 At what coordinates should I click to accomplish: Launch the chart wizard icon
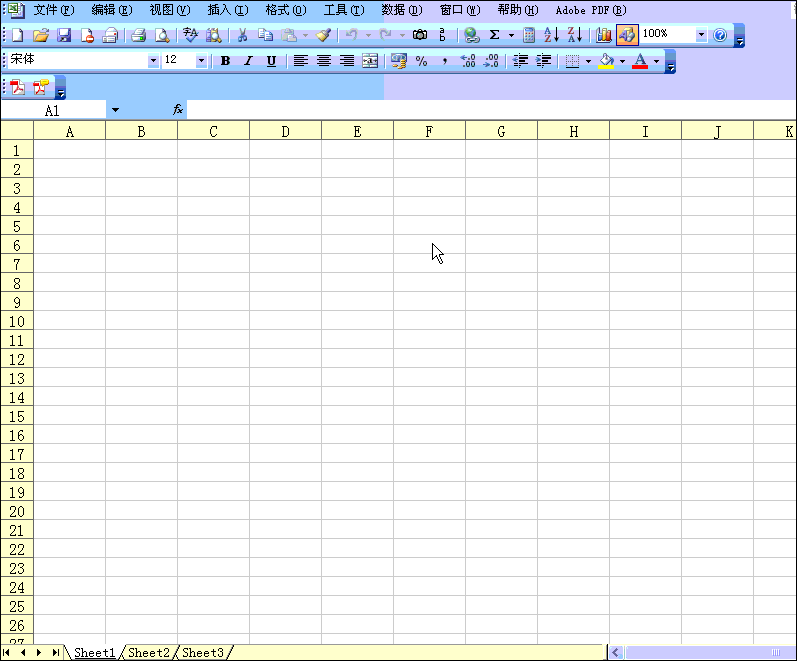point(604,35)
